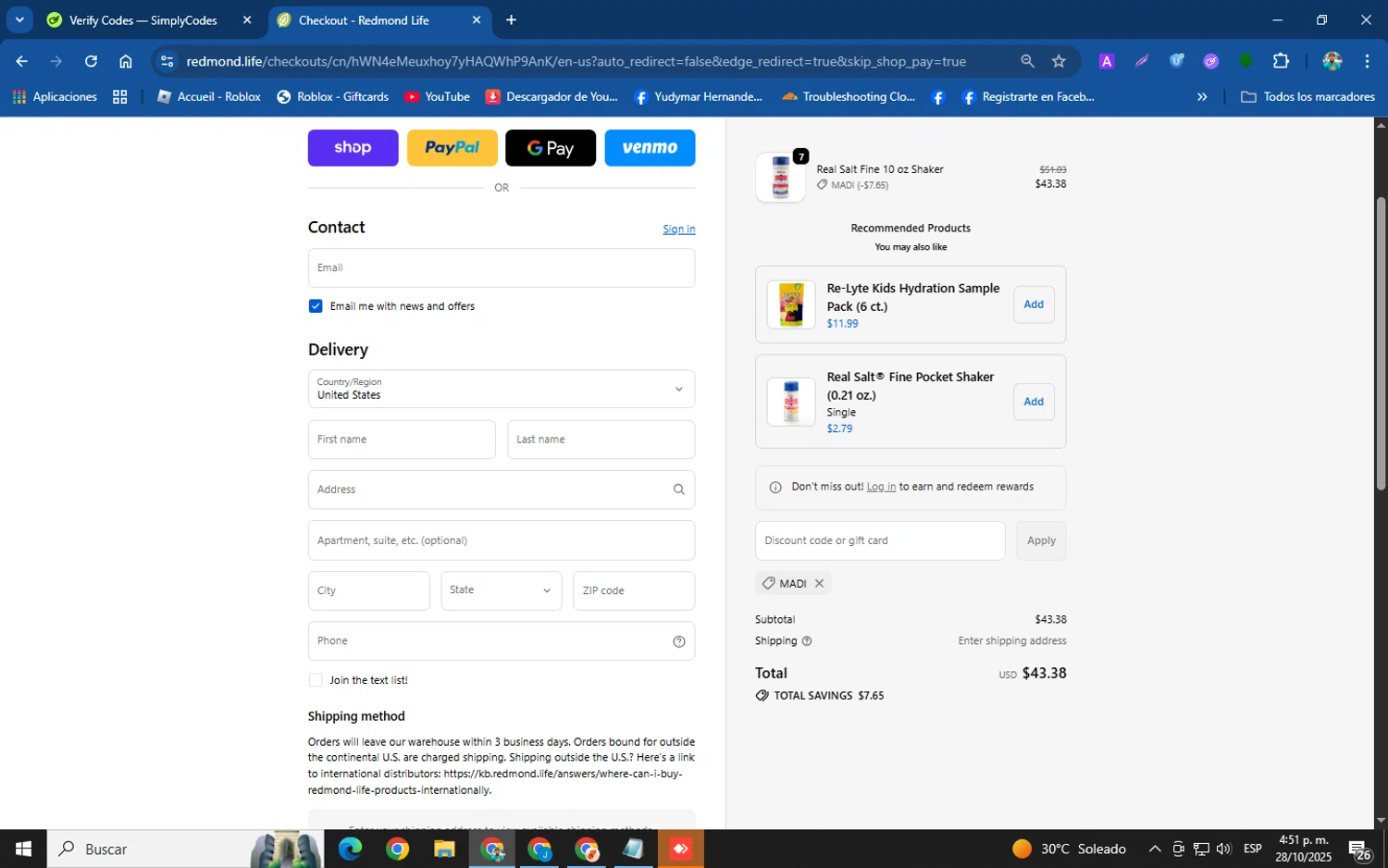1388x868 pixels.
Task: Open the Chrome profile avatar
Action: 1332,61
